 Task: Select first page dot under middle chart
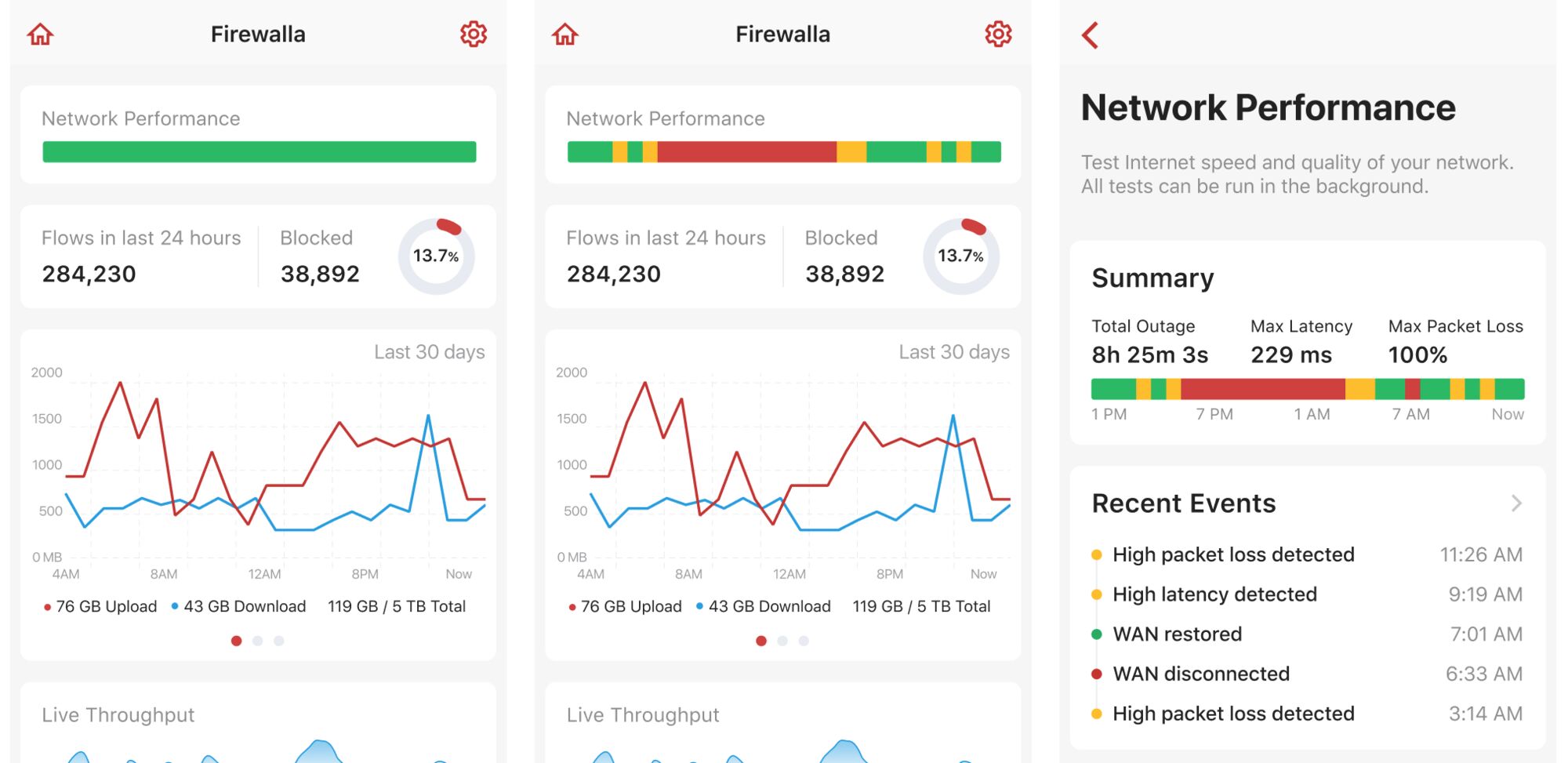(760, 641)
